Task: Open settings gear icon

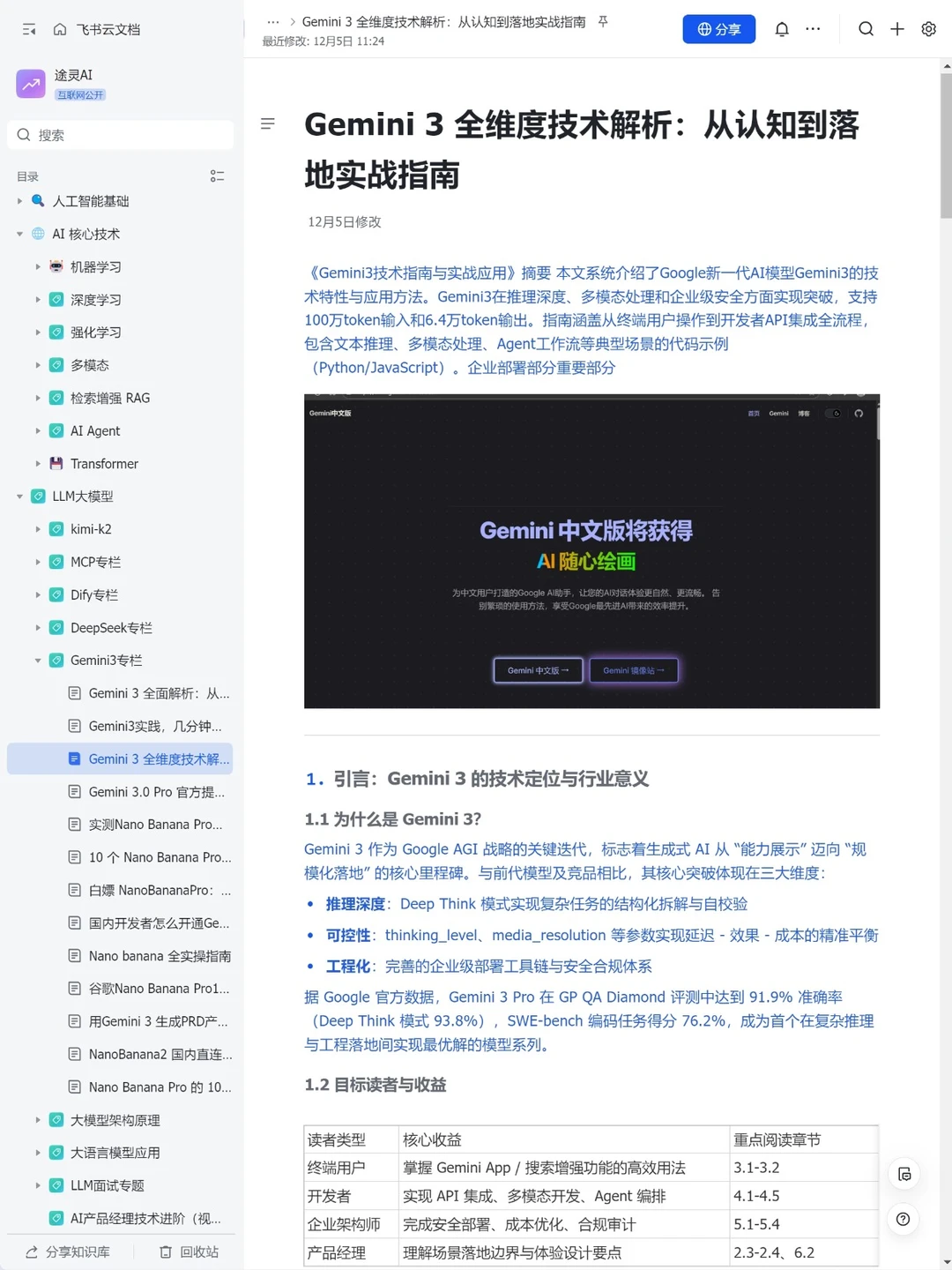Action: tap(928, 29)
